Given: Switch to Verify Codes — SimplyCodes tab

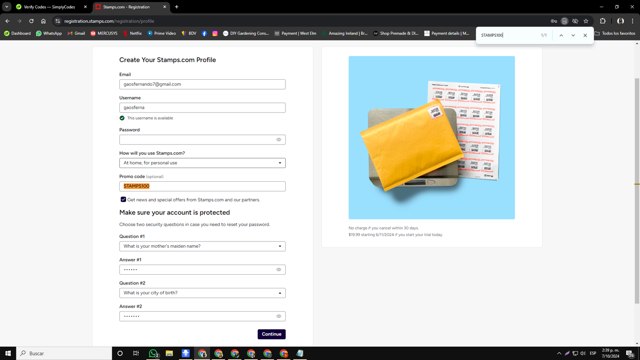Looking at the screenshot, I should (x=49, y=7).
